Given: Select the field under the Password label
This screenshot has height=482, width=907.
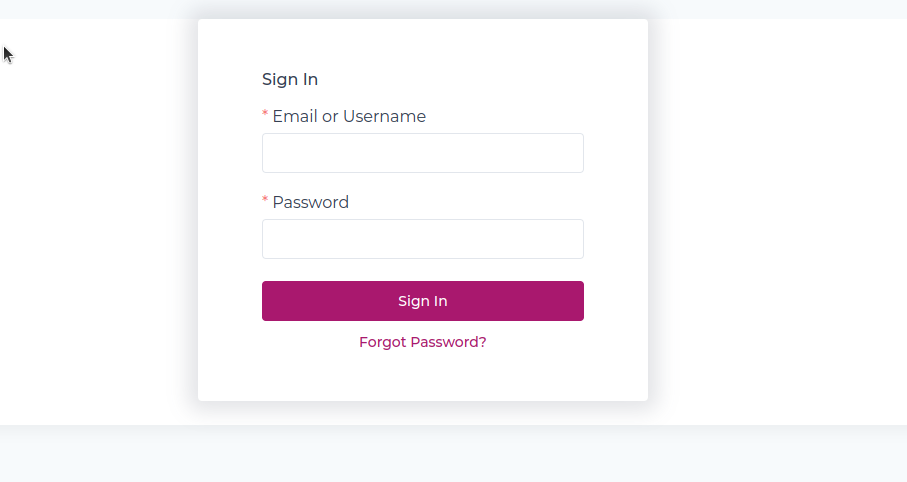Looking at the screenshot, I should 422,239.
